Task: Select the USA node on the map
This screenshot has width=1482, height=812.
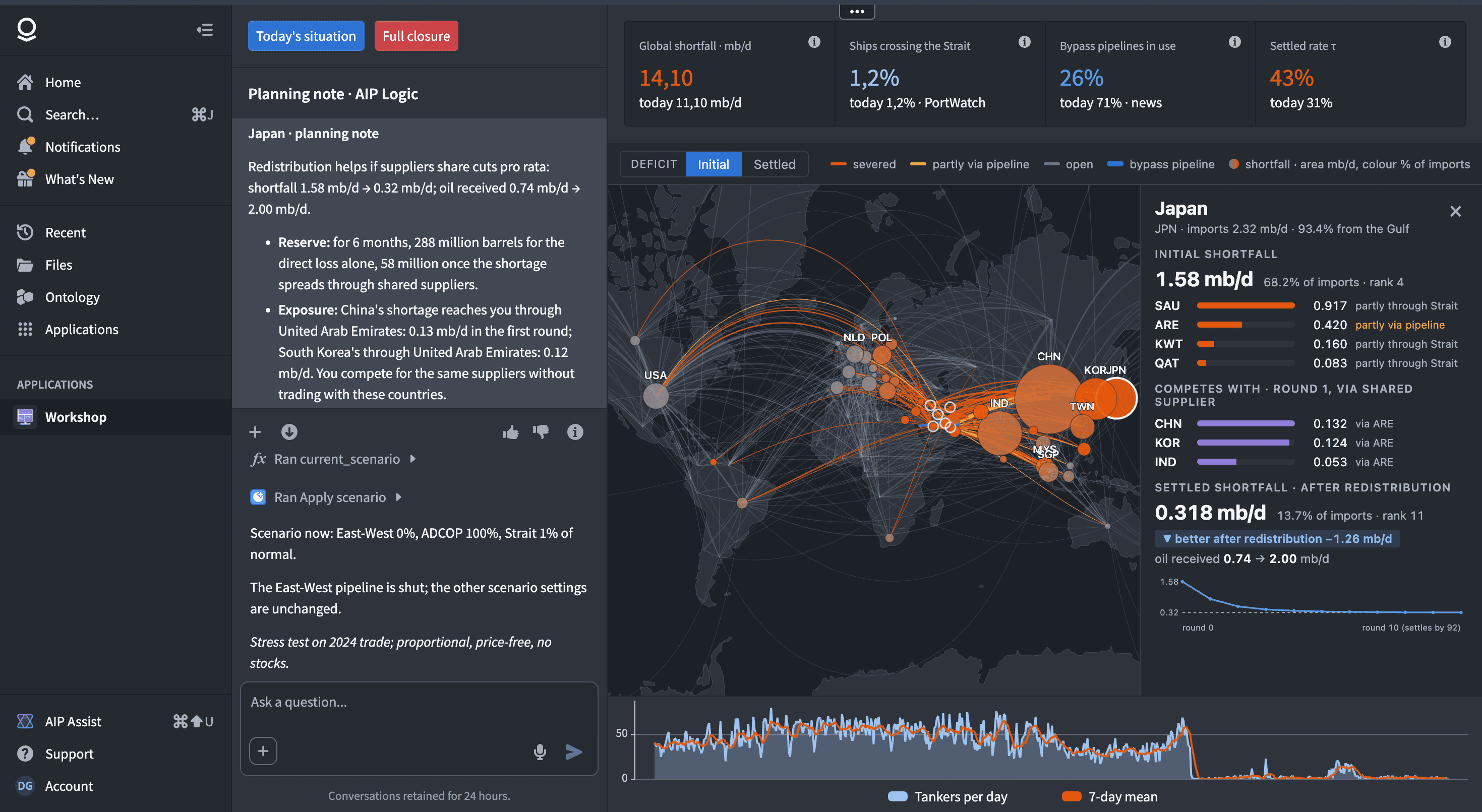Action: click(x=656, y=396)
